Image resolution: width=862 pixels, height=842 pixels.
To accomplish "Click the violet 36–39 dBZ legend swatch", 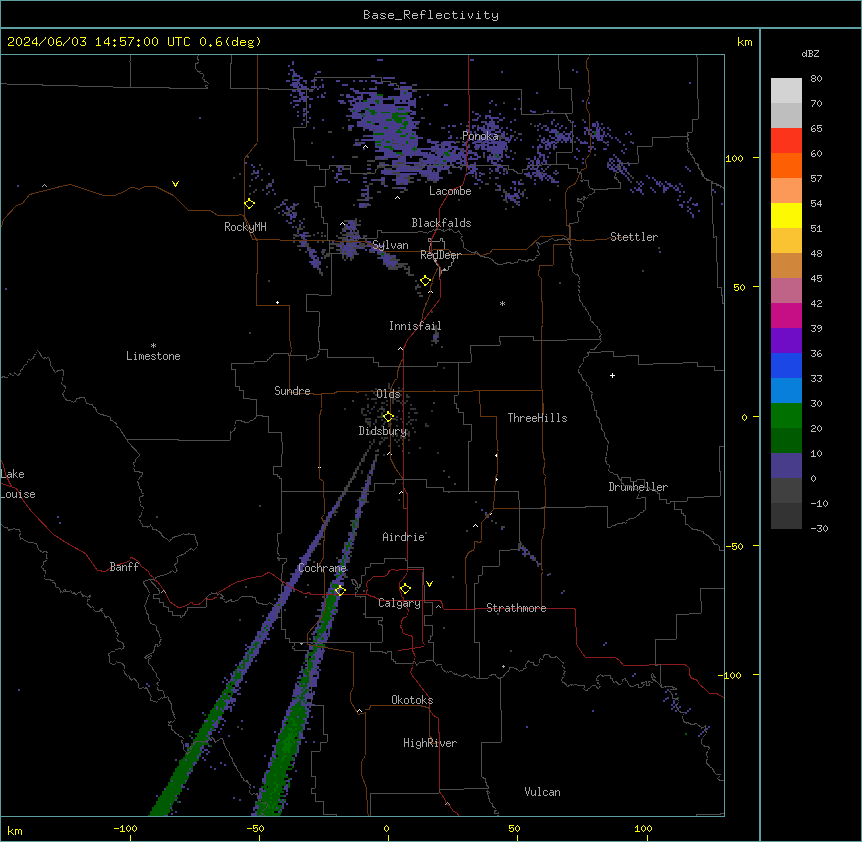I will click(786, 341).
